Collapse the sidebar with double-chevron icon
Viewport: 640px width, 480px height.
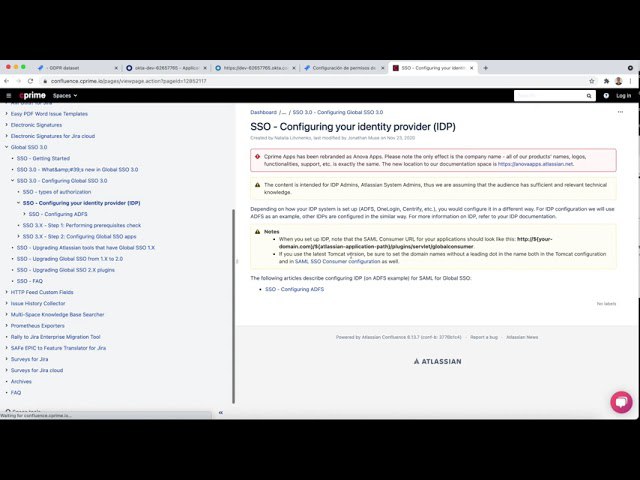[220, 413]
